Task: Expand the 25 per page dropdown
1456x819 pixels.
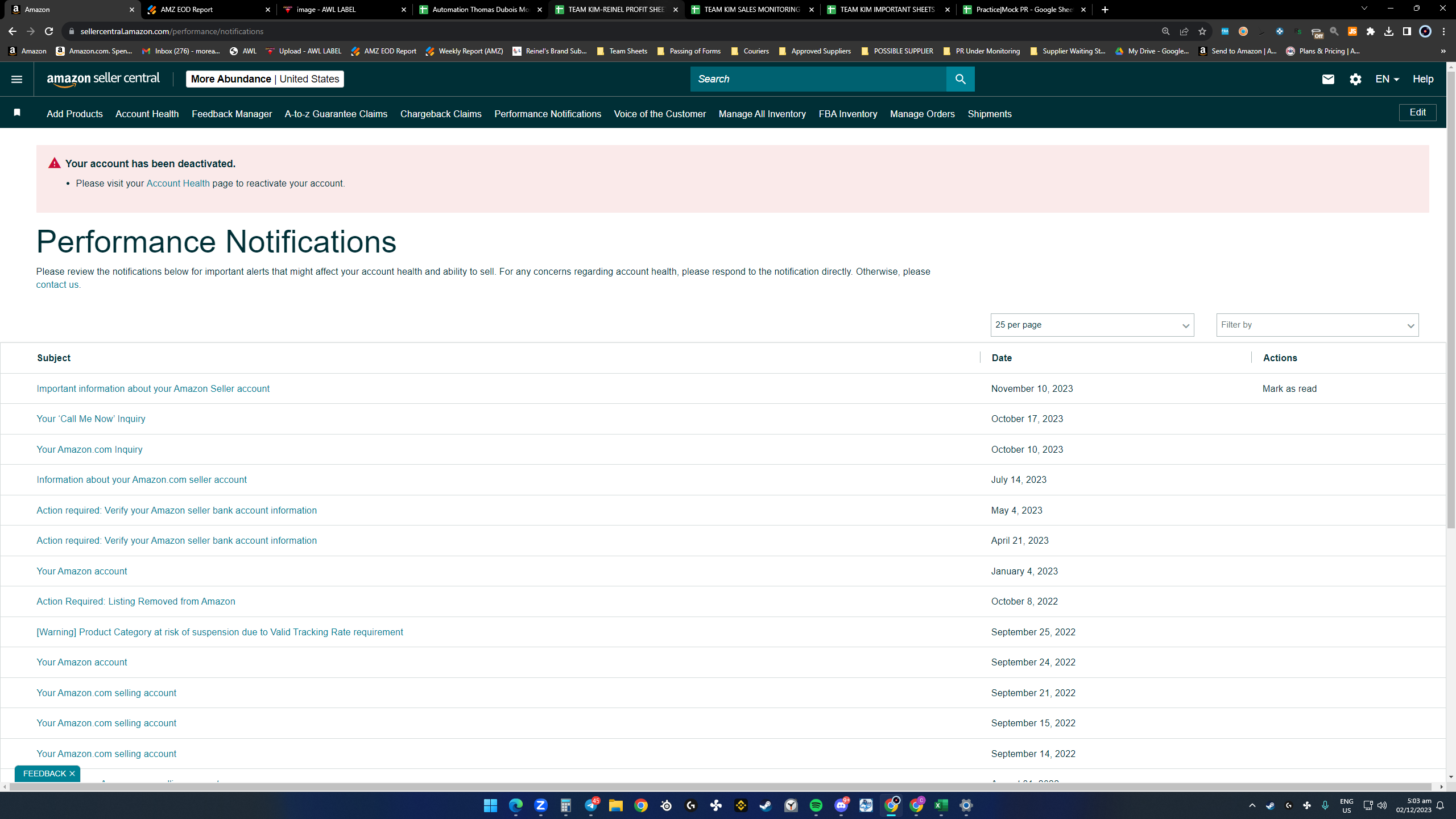Action: coord(1092,325)
